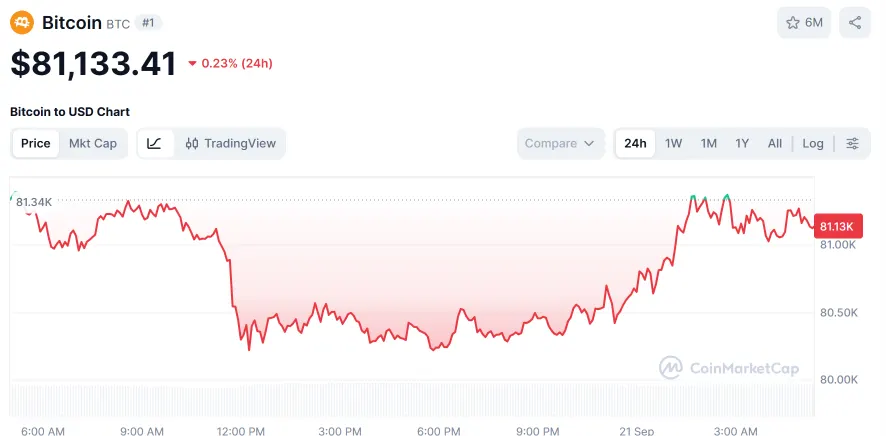Open the share icon button
This screenshot has width=886, height=436.
coord(854,23)
